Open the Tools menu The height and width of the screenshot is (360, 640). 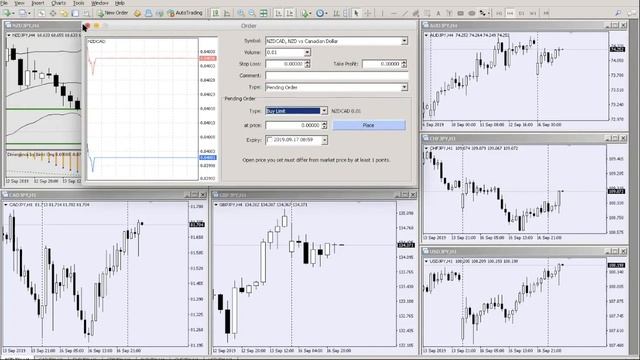(x=78, y=3)
